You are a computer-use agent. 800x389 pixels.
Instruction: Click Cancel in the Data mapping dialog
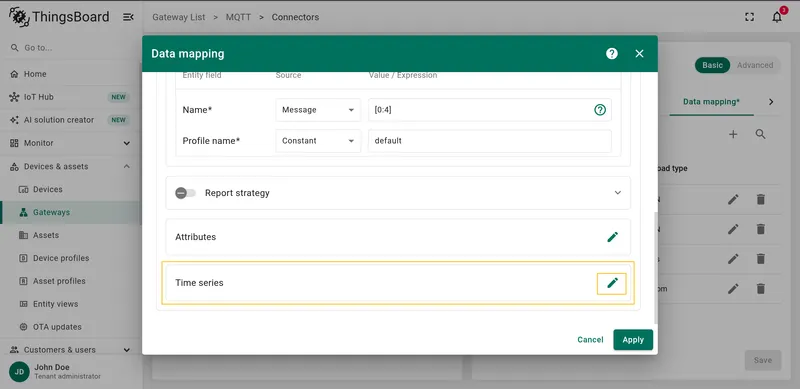point(590,339)
